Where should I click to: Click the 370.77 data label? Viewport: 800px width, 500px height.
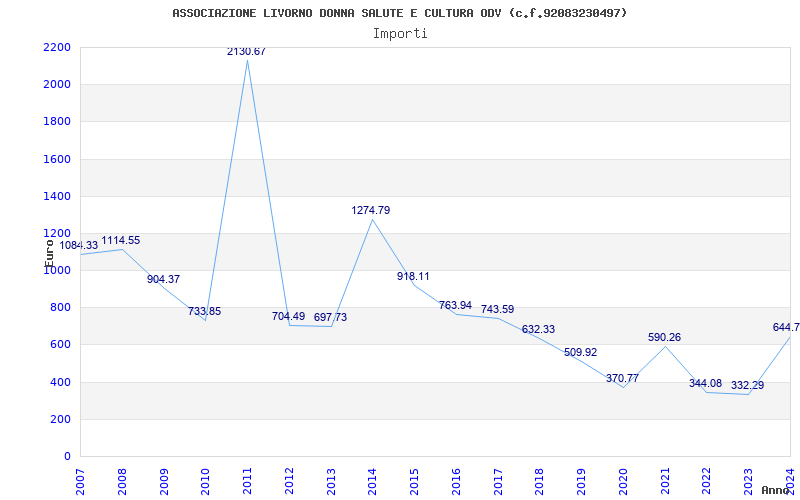622,379
